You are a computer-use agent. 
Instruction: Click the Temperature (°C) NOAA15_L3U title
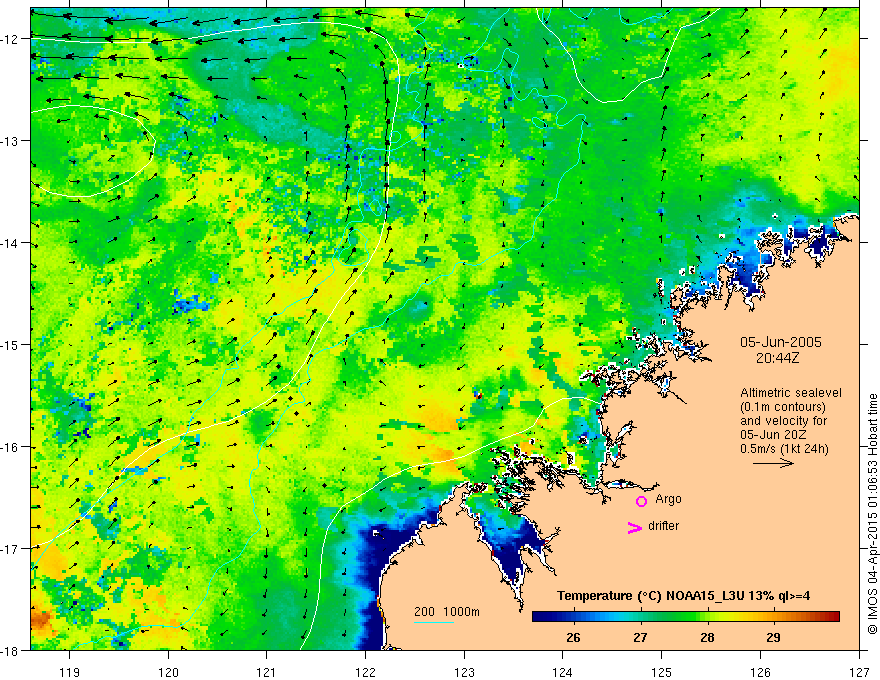pyautogui.click(x=683, y=596)
